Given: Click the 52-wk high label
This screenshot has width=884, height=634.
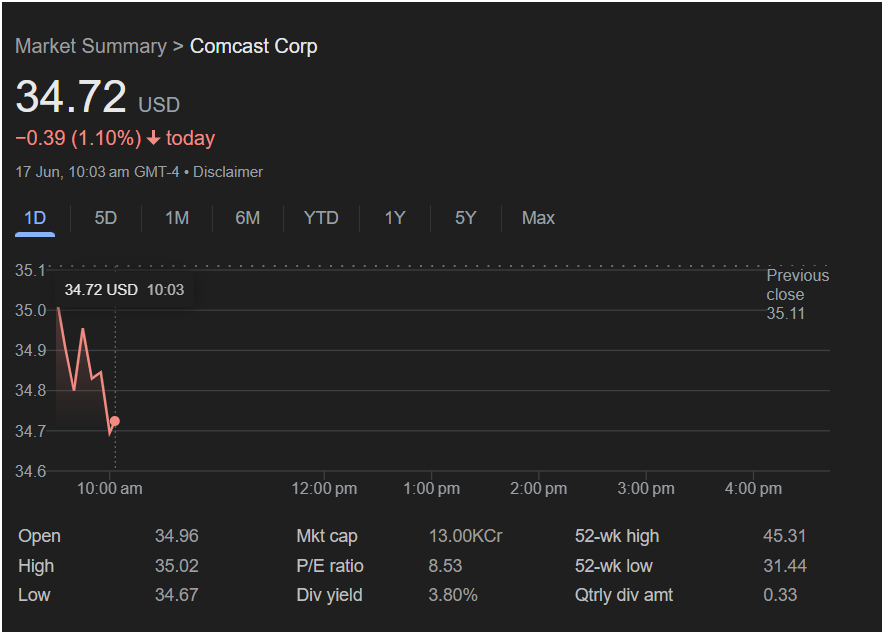Looking at the screenshot, I should [617, 536].
